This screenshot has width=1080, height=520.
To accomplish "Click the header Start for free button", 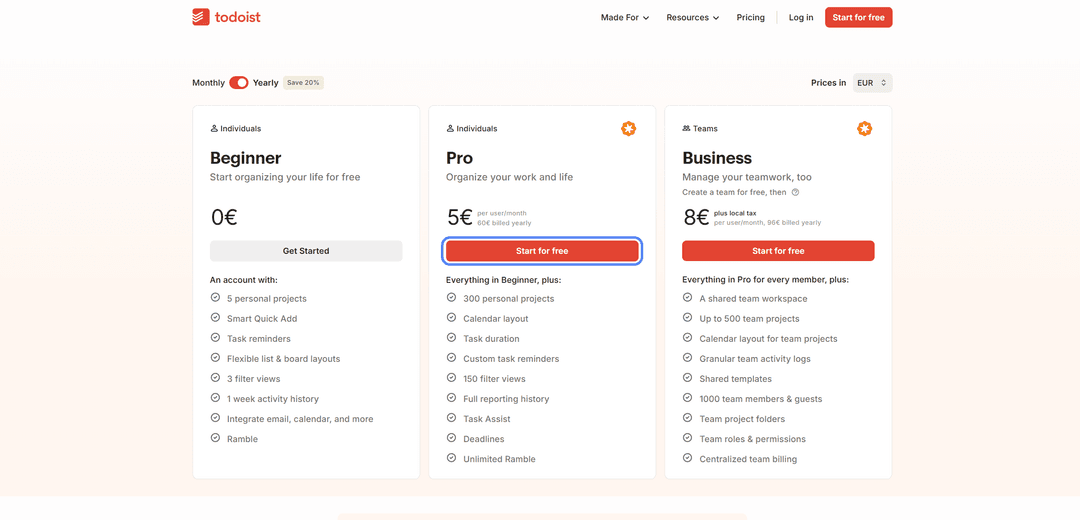I will [x=858, y=17].
